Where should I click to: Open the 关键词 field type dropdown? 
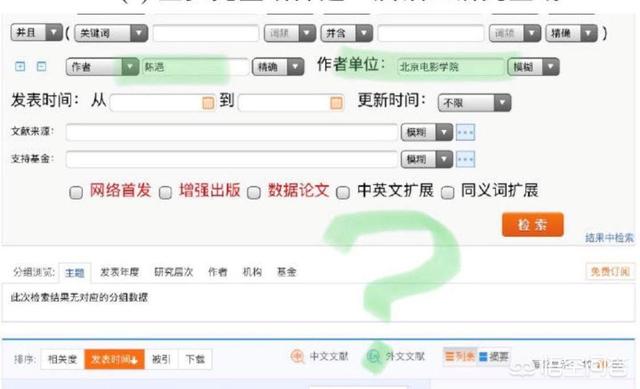click(x=111, y=33)
